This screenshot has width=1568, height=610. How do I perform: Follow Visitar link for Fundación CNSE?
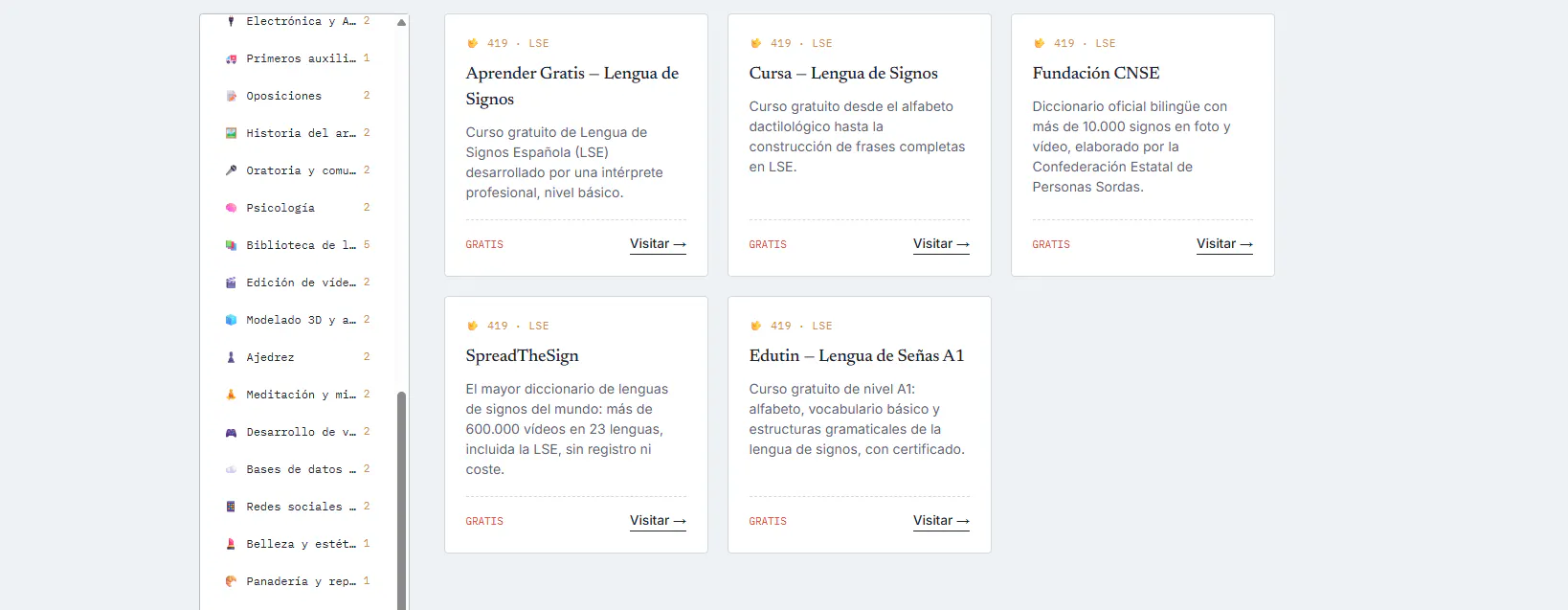(x=1224, y=244)
